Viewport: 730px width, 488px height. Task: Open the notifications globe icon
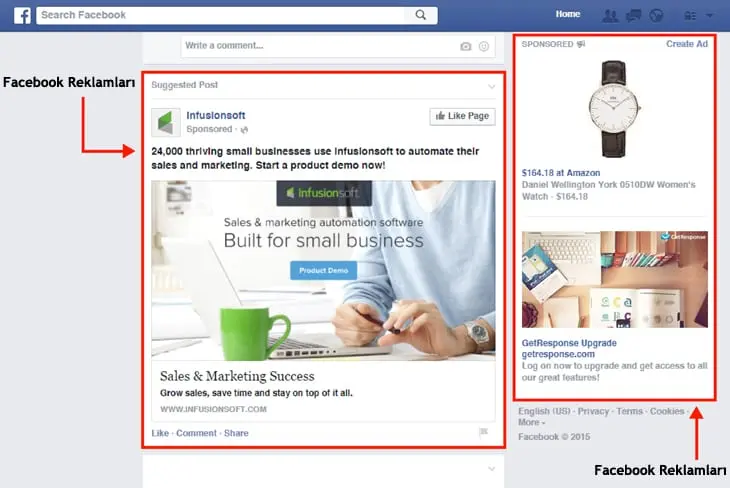click(656, 15)
